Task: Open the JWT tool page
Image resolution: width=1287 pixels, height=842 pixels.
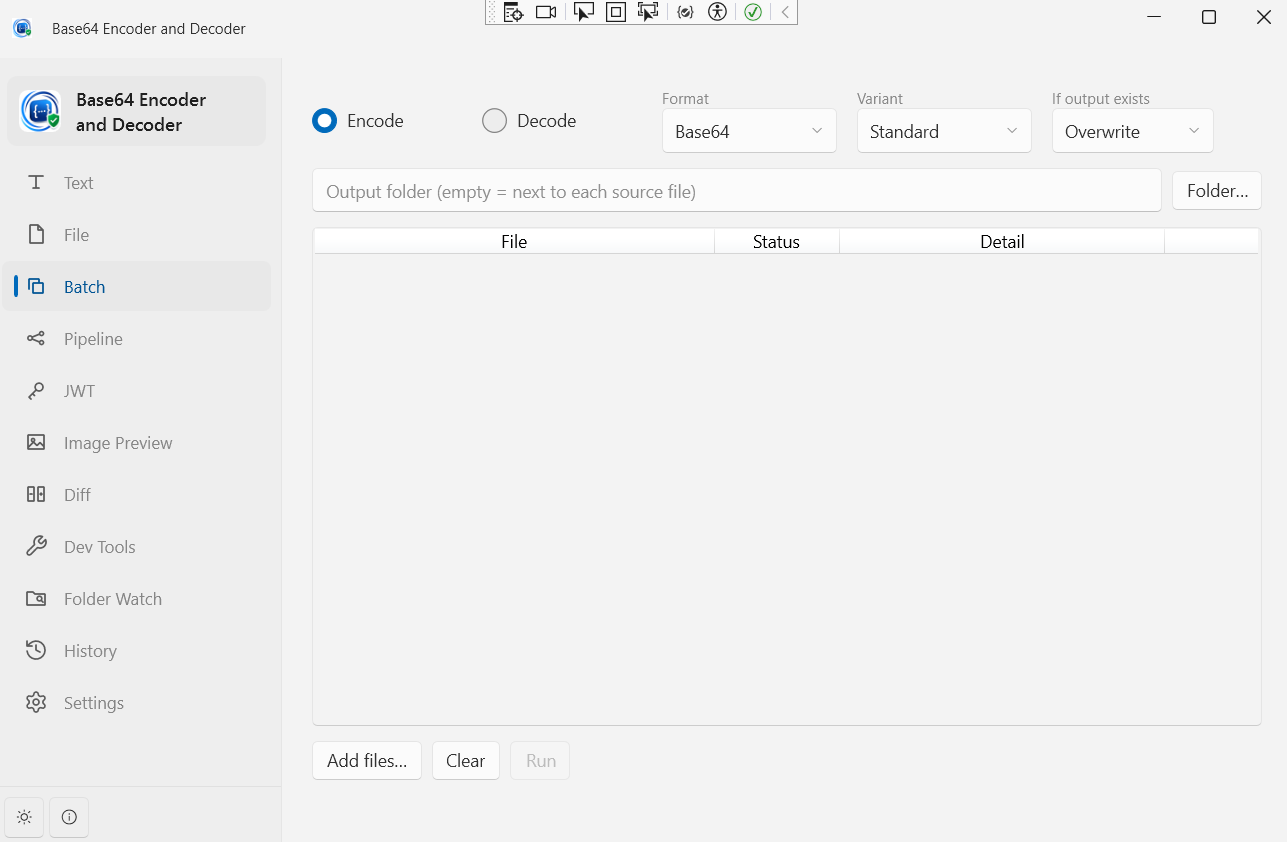Action: (x=136, y=391)
